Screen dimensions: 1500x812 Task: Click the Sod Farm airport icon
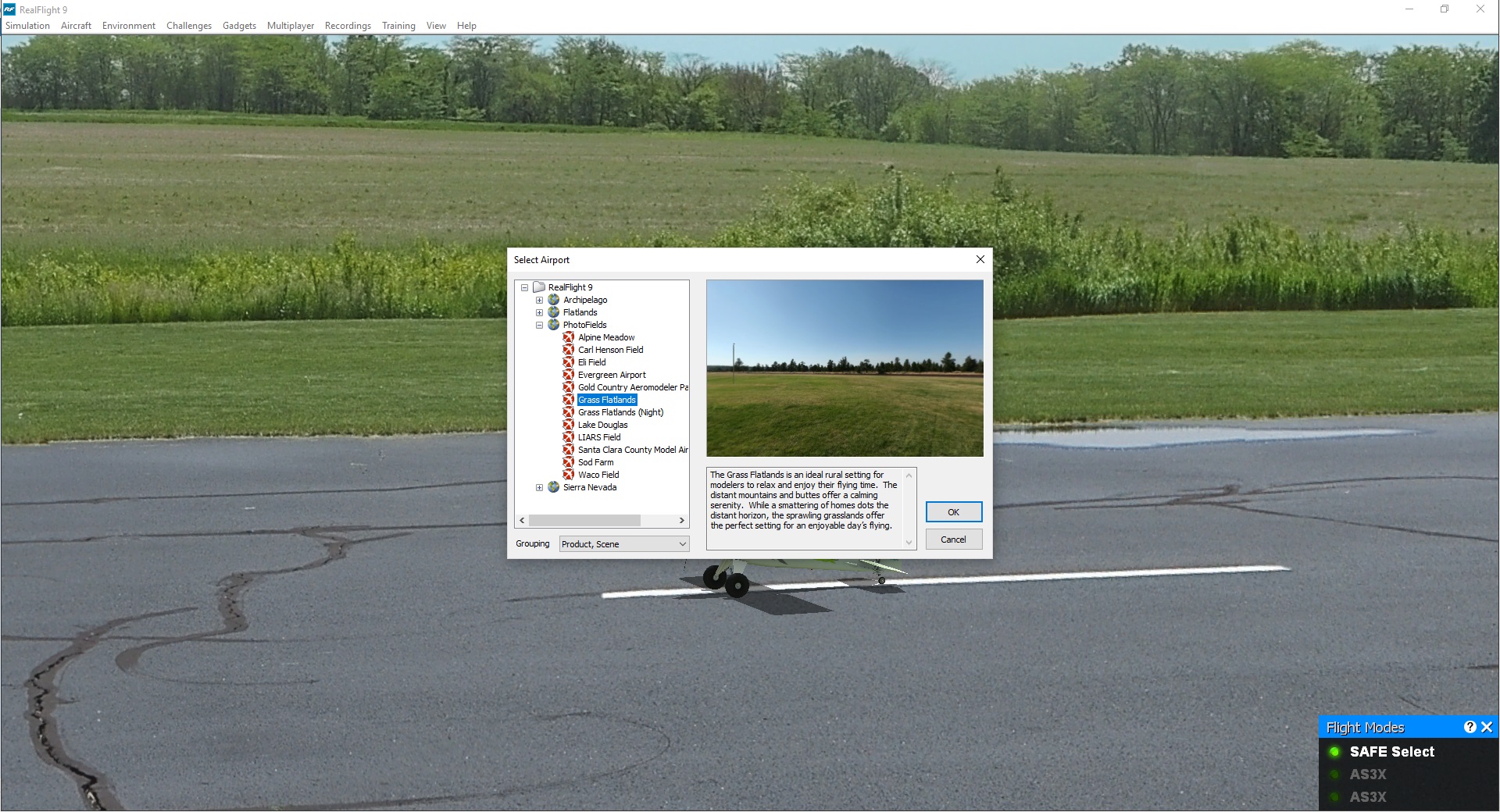pyautogui.click(x=568, y=462)
